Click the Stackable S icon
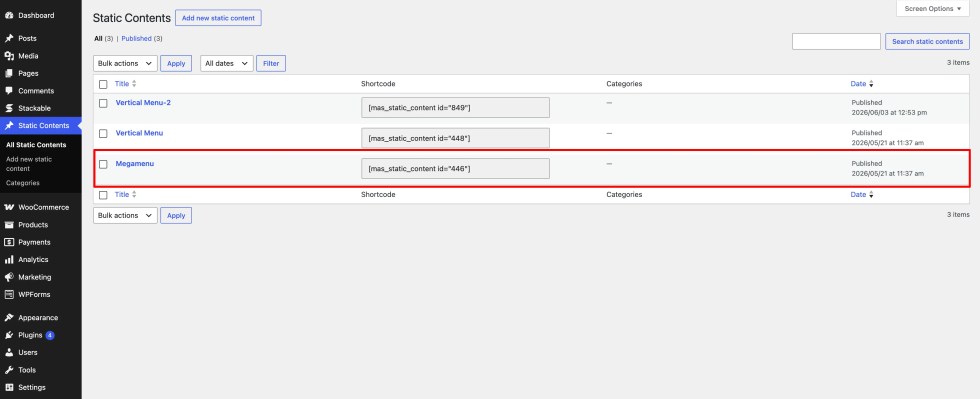Image resolution: width=980 pixels, height=399 pixels. click(9, 108)
